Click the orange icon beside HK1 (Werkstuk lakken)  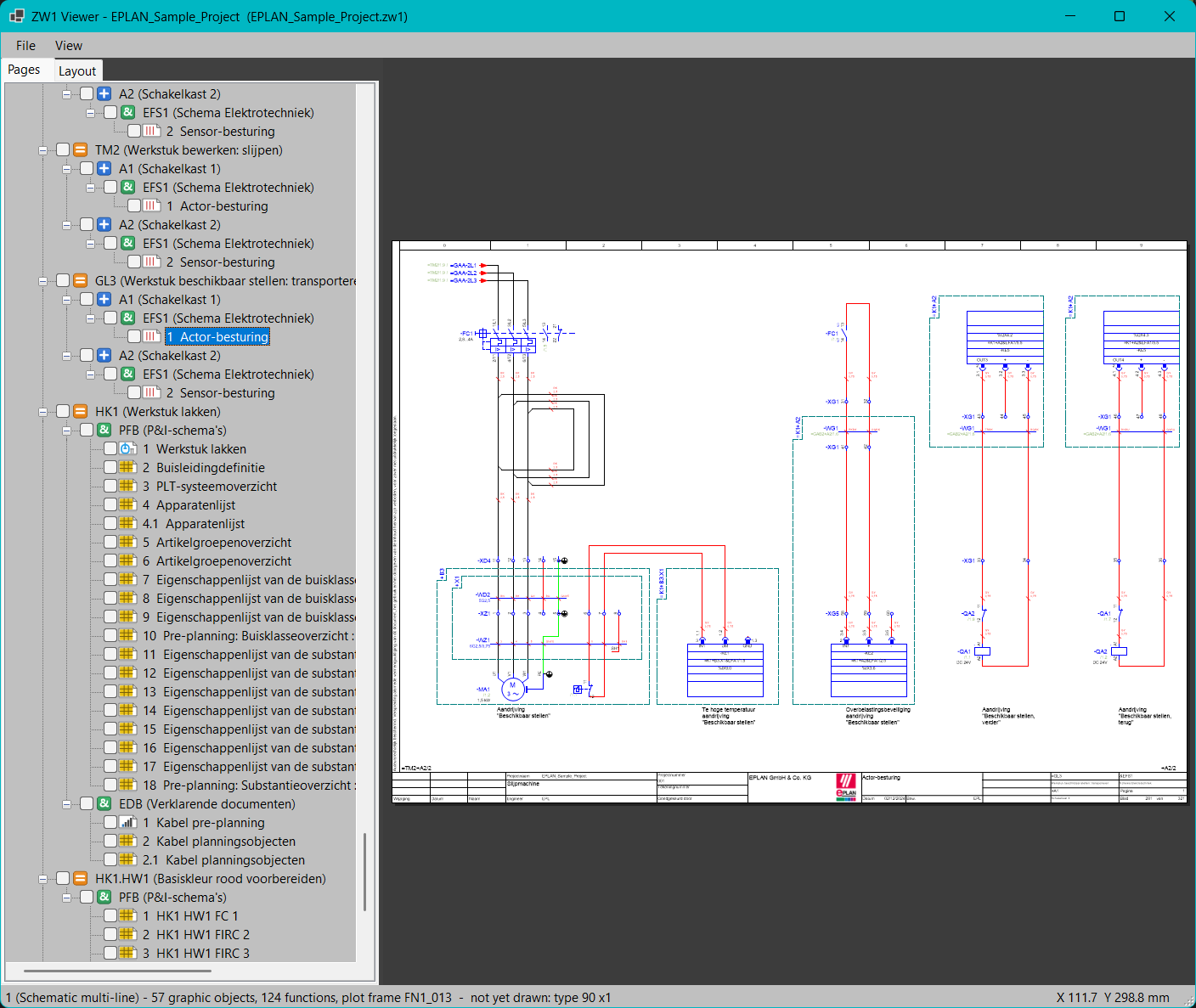80,412
